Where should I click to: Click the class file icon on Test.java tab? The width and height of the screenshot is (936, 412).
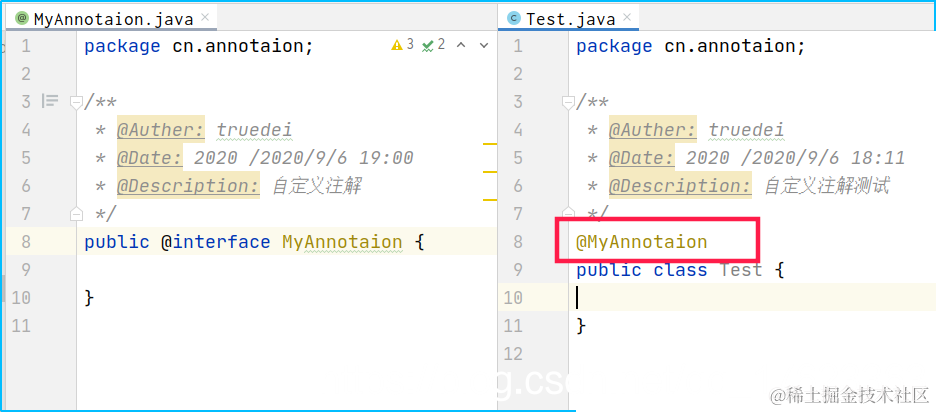point(513,19)
